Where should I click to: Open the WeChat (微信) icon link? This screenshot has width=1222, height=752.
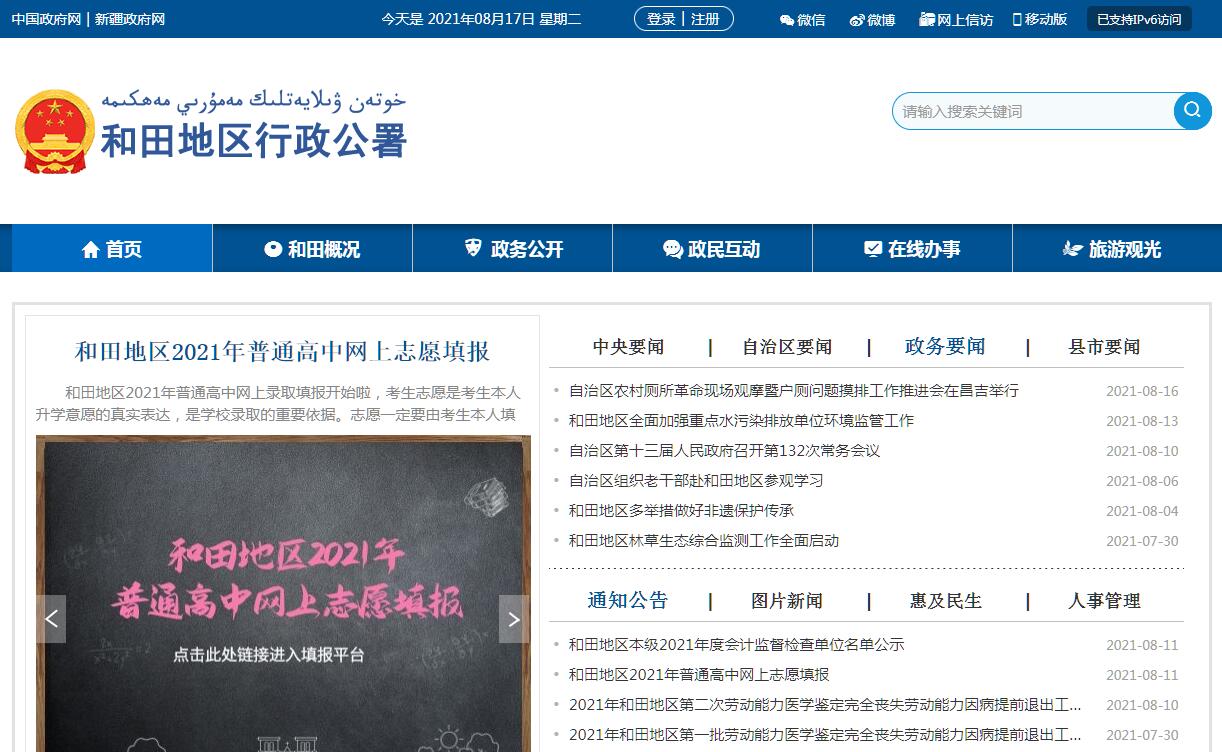click(x=802, y=19)
